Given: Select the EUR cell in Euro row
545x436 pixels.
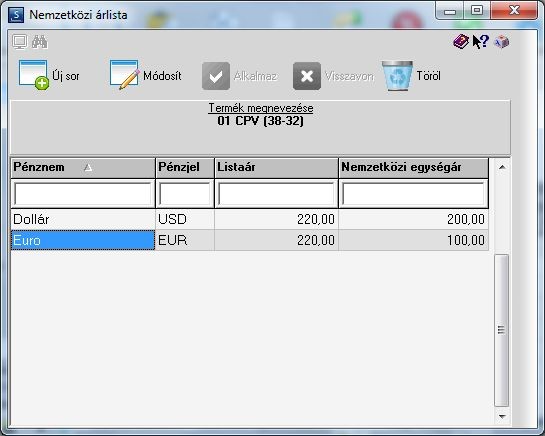Looking at the screenshot, I should (185, 240).
